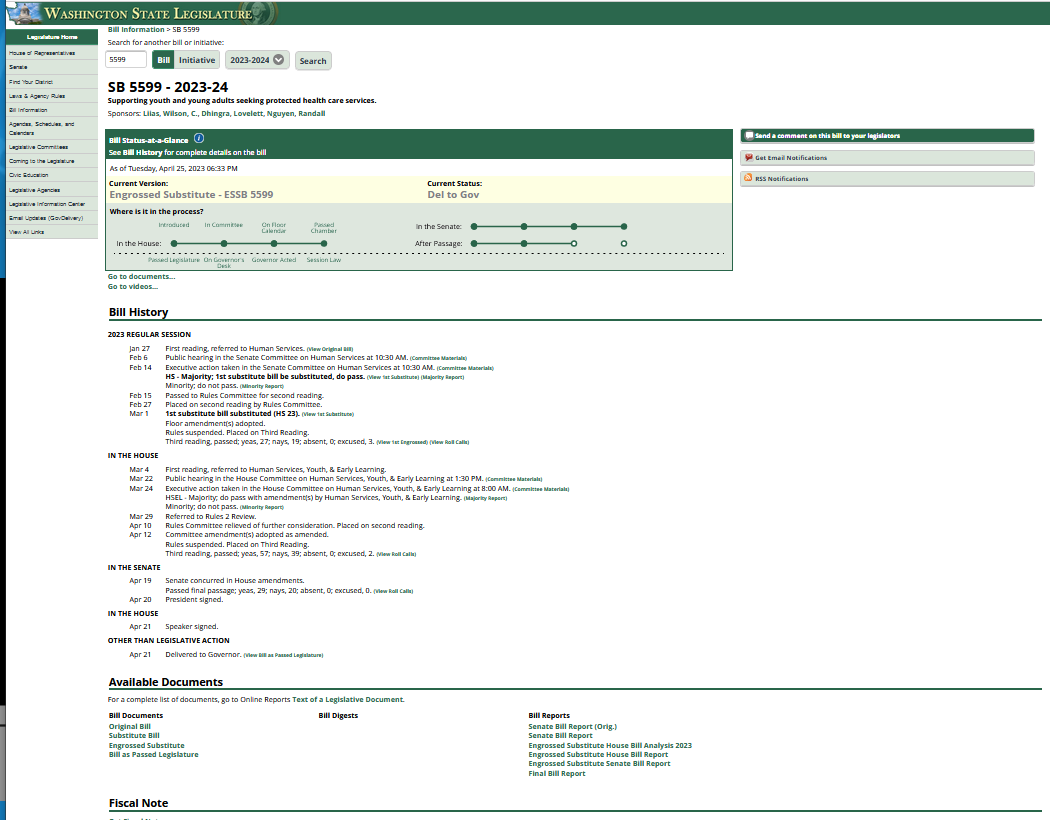This screenshot has width=1050, height=820.
Task: Click the Search button
Action: pos(313,61)
